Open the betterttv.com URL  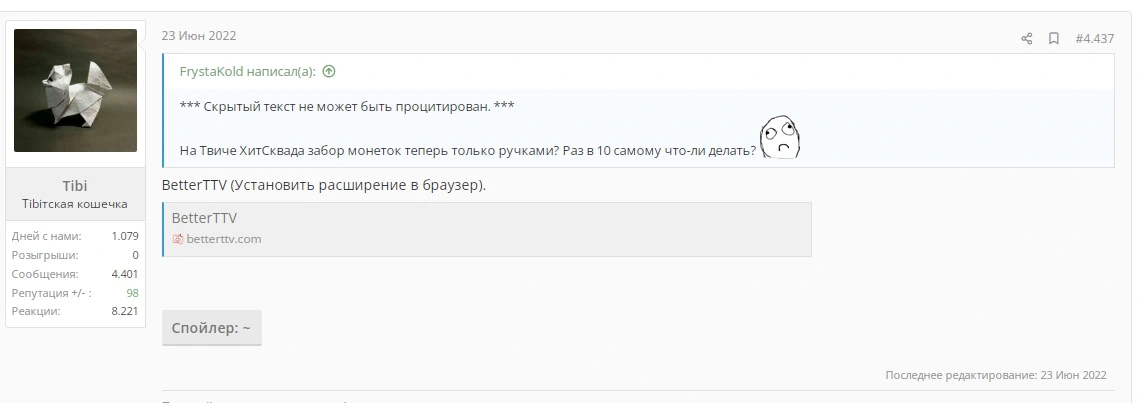pyautogui.click(x=224, y=239)
